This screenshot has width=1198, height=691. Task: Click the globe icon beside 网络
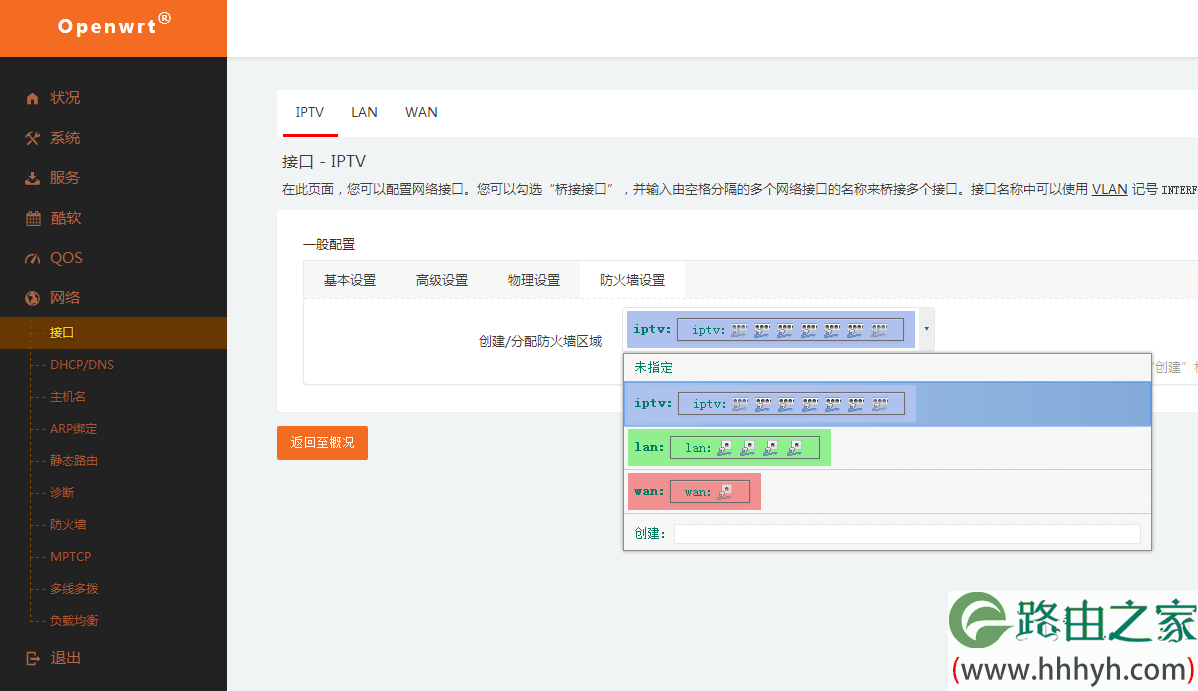32,298
